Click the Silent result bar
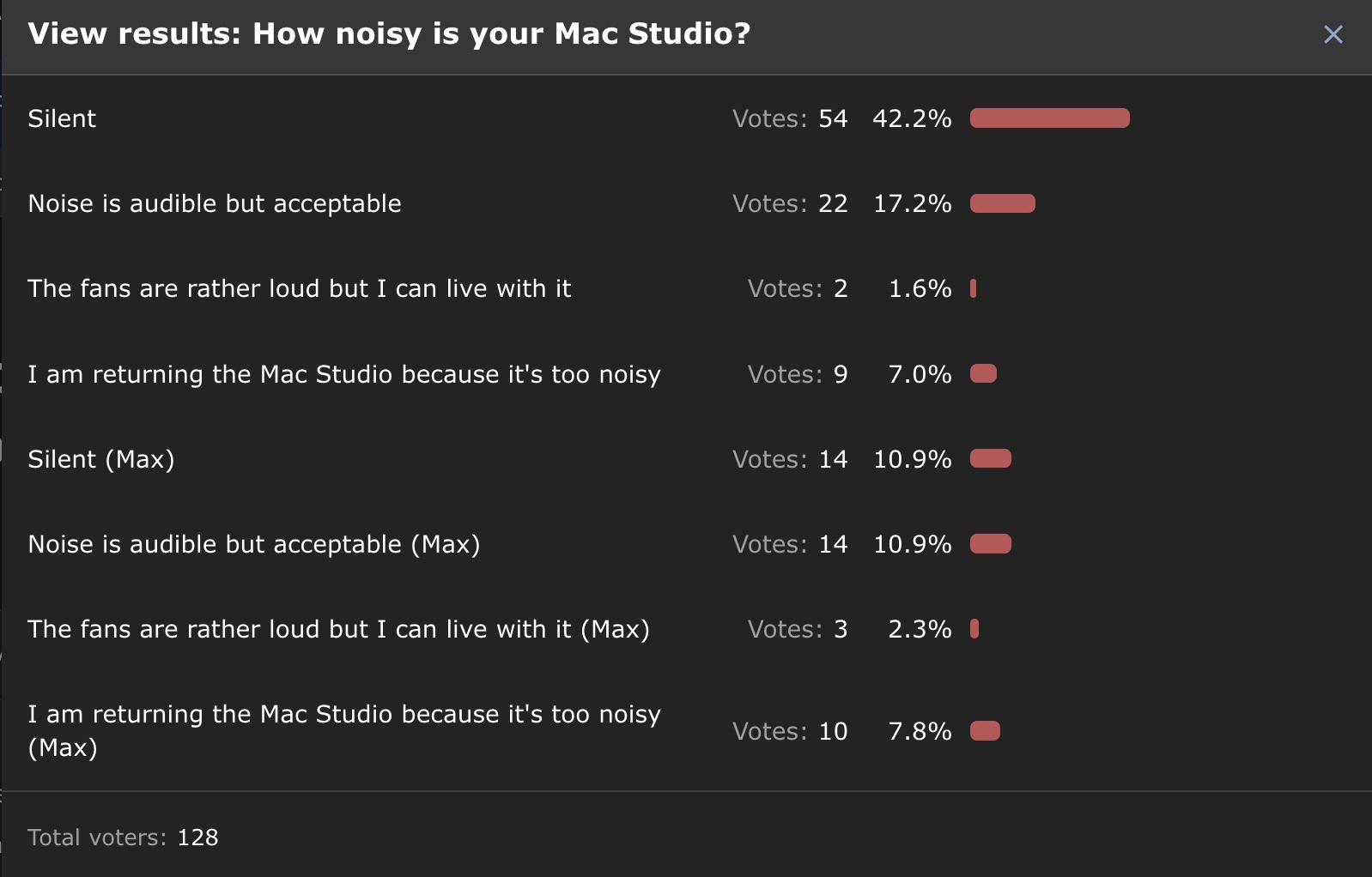The image size is (1372, 877). click(x=1049, y=118)
